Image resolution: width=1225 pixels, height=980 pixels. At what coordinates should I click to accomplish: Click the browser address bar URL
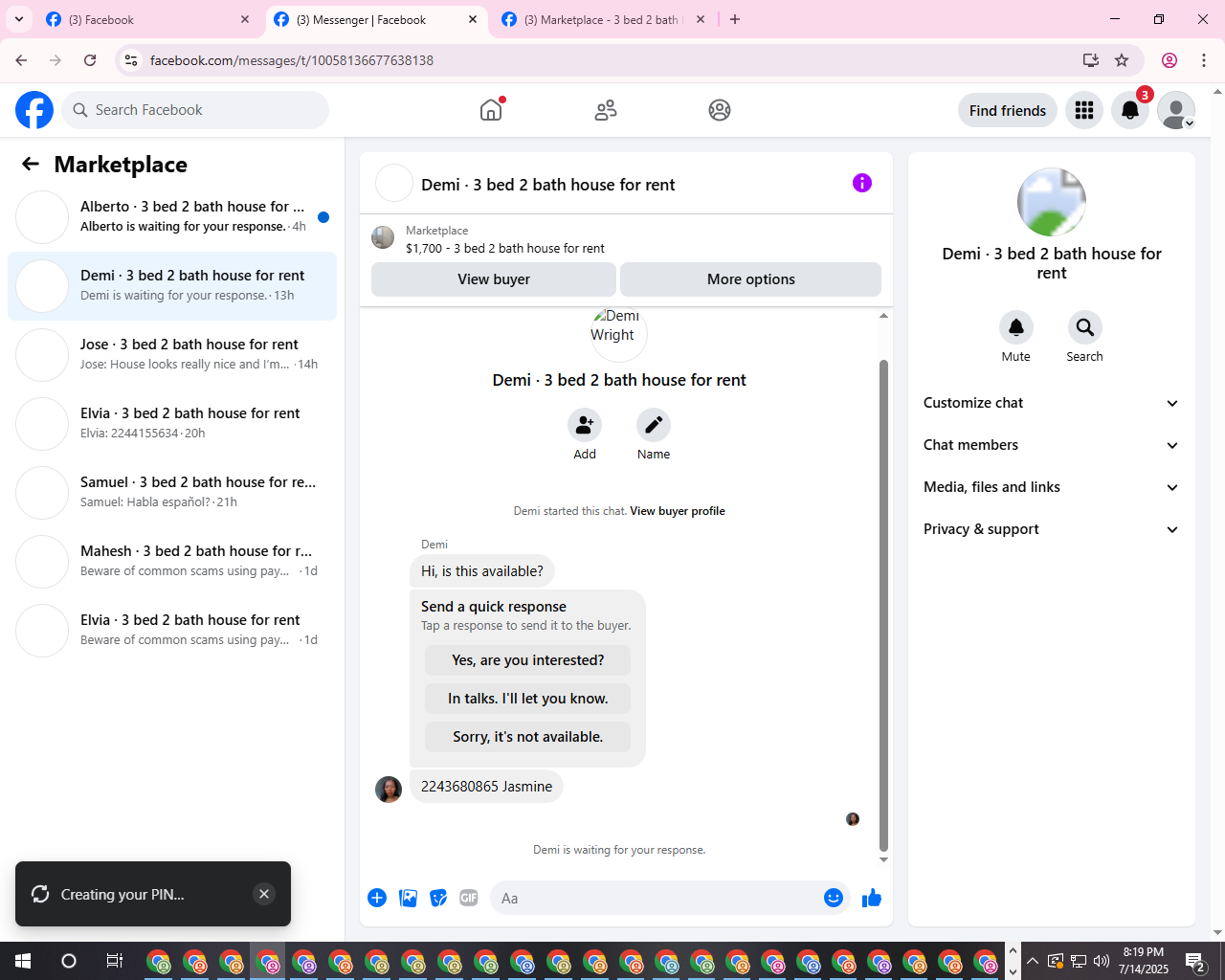click(x=292, y=60)
